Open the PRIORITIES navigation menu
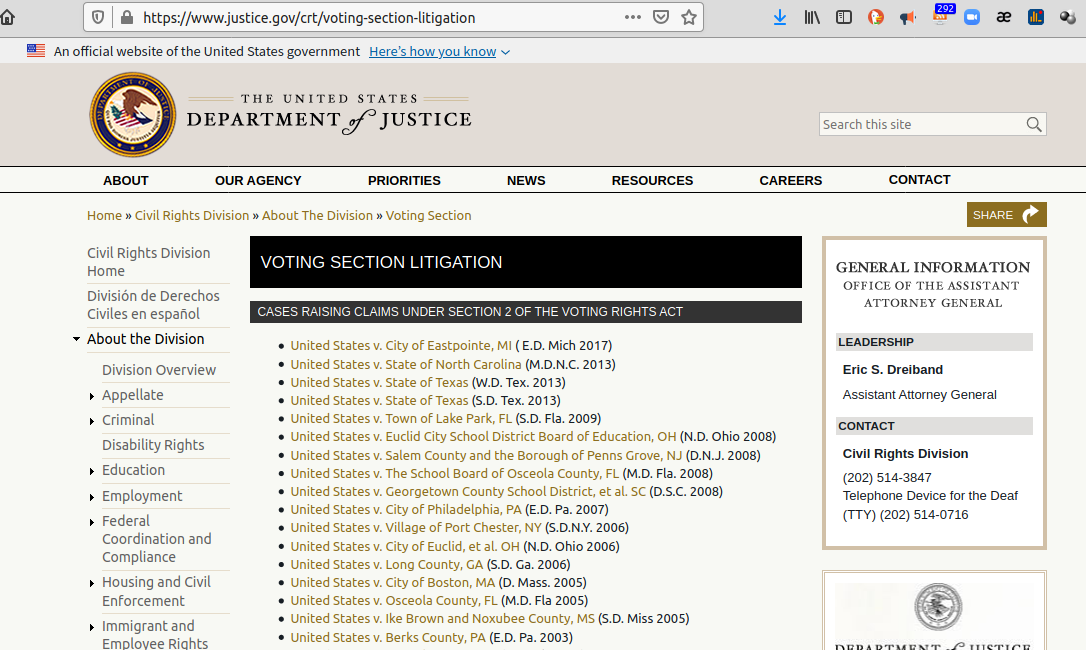 (404, 180)
